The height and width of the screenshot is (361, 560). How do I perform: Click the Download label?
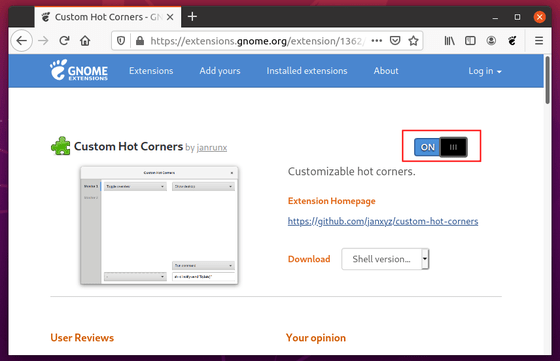coord(309,259)
